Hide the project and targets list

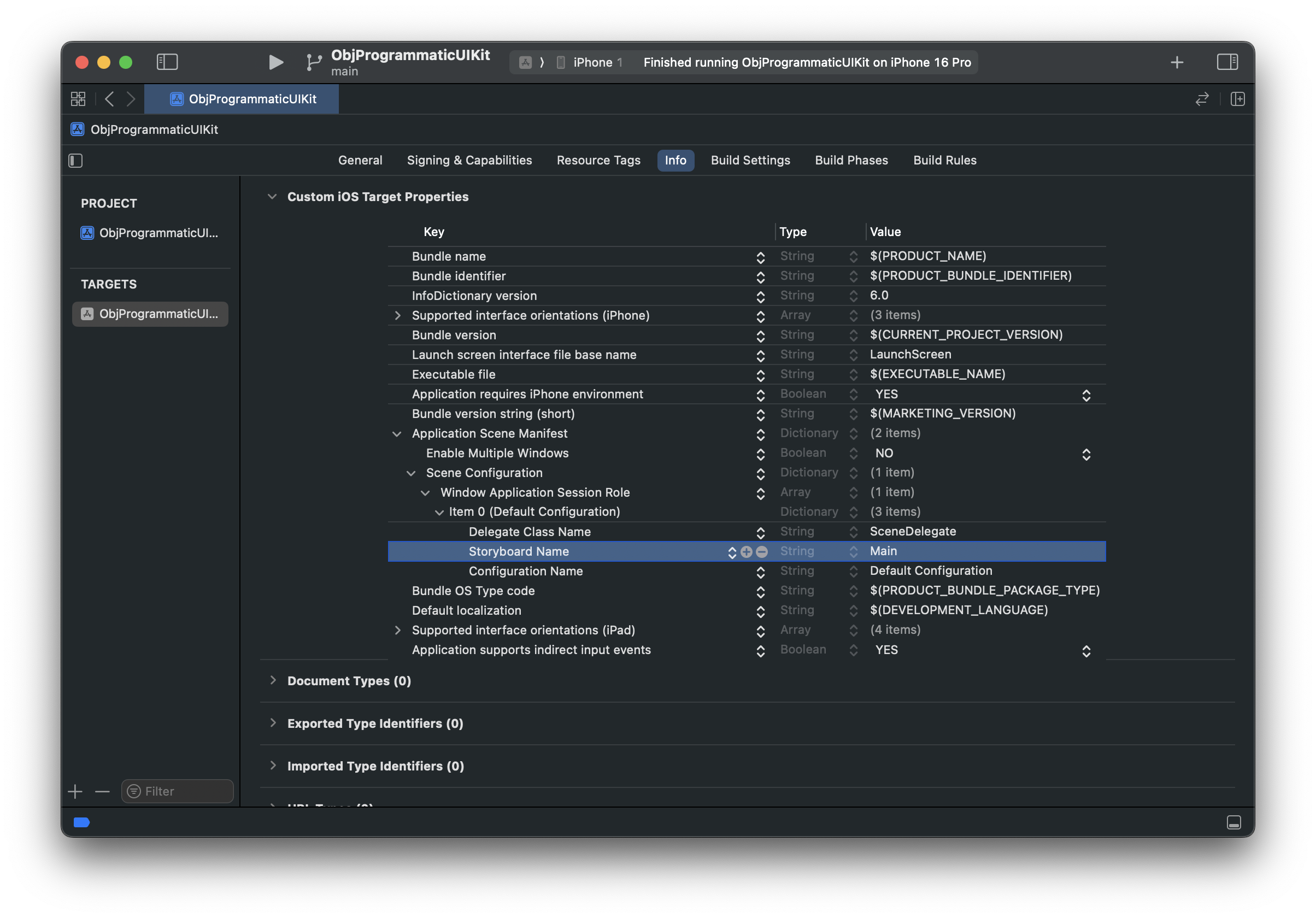pos(75,161)
